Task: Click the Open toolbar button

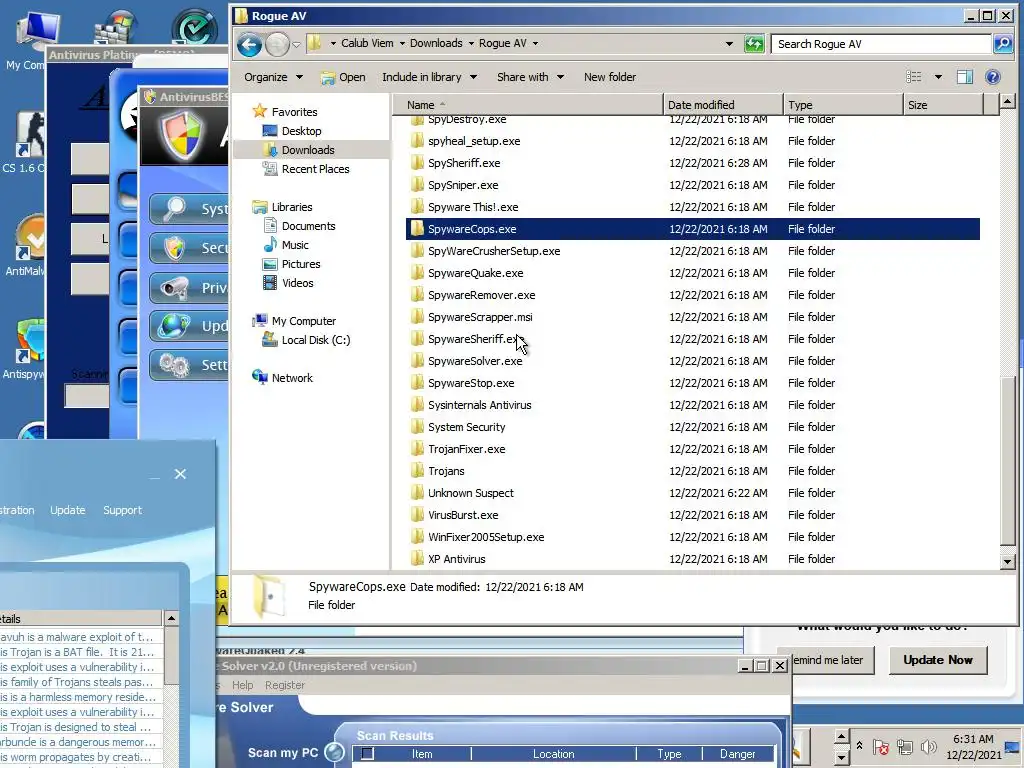Action: tap(343, 77)
